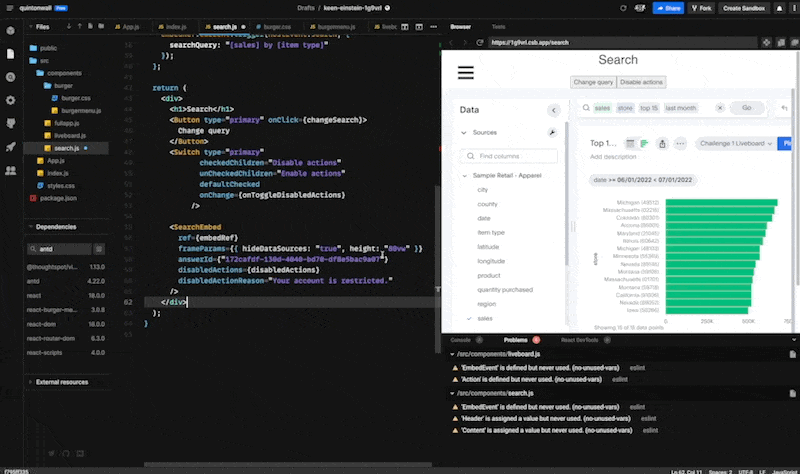This screenshot has width=800, height=474.
Task: Click the dependency search field containing antd
Action: 59,249
